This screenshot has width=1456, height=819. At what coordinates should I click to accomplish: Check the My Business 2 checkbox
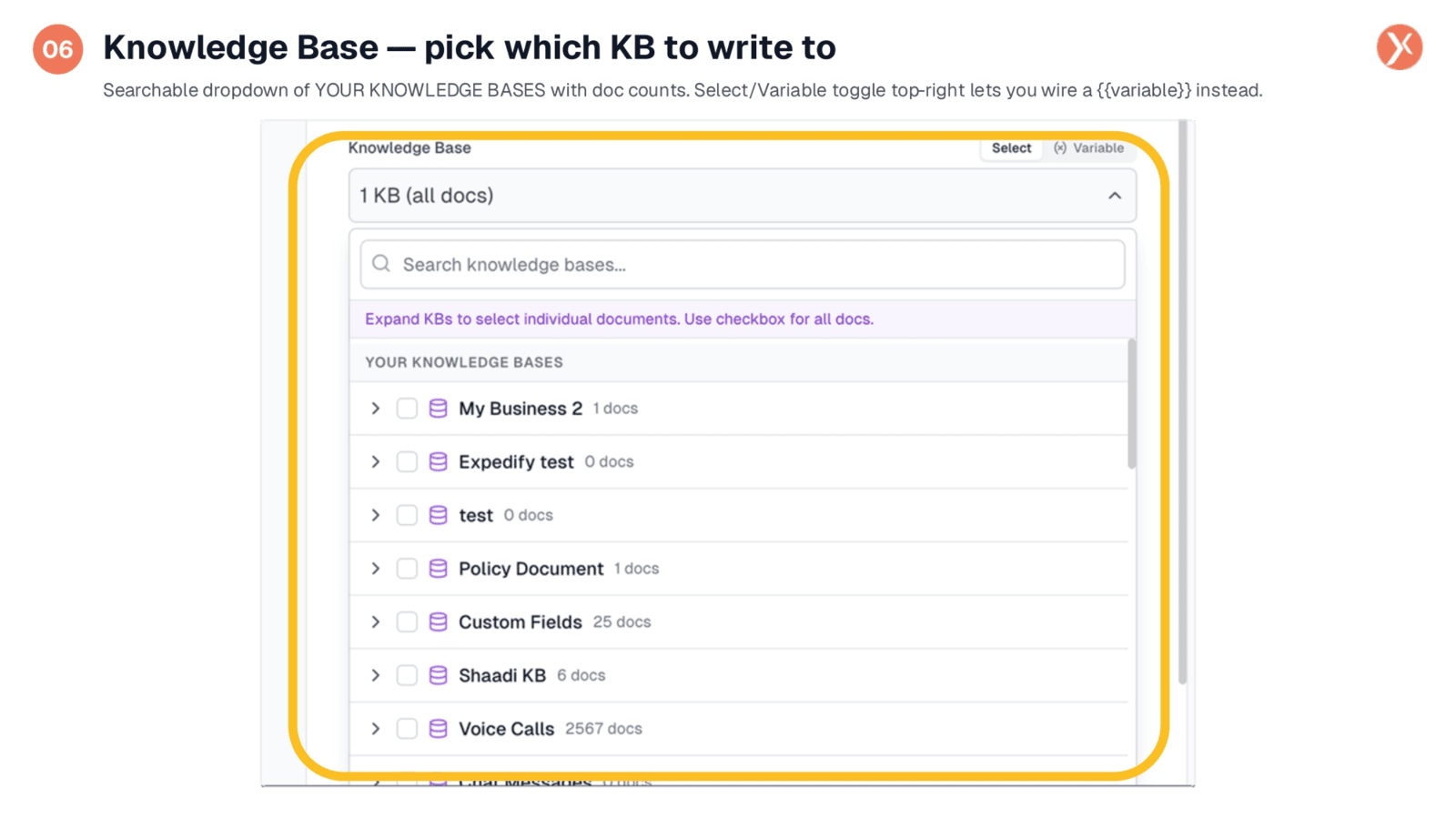(x=407, y=409)
